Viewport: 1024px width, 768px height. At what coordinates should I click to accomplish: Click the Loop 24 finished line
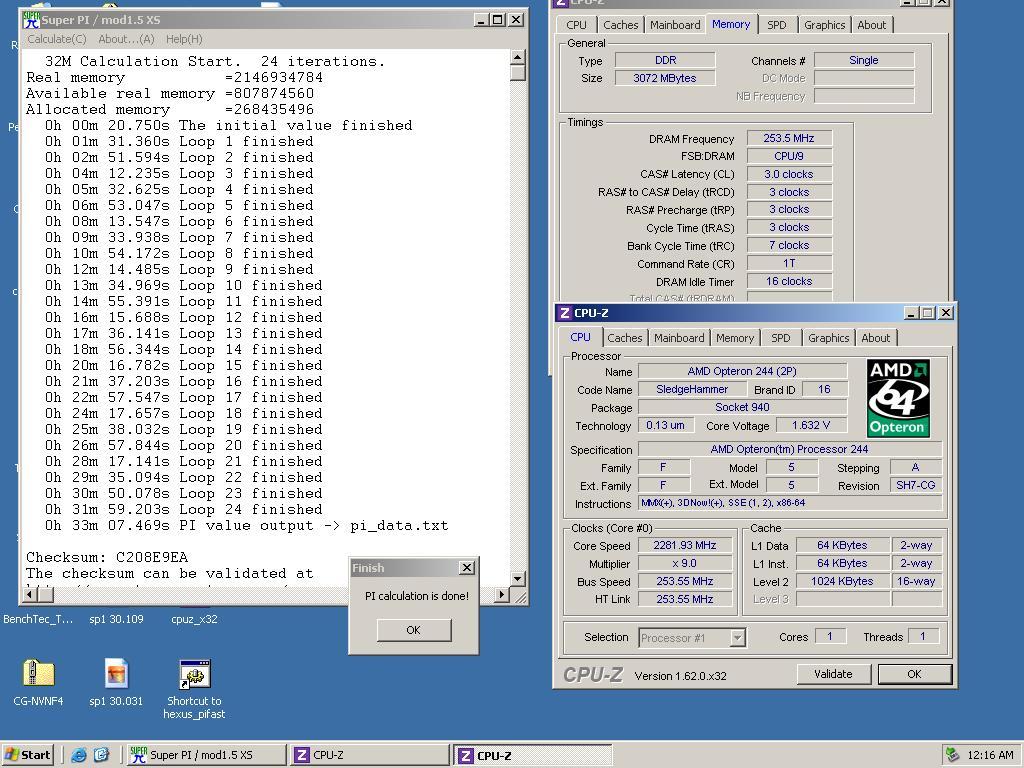tap(184, 509)
